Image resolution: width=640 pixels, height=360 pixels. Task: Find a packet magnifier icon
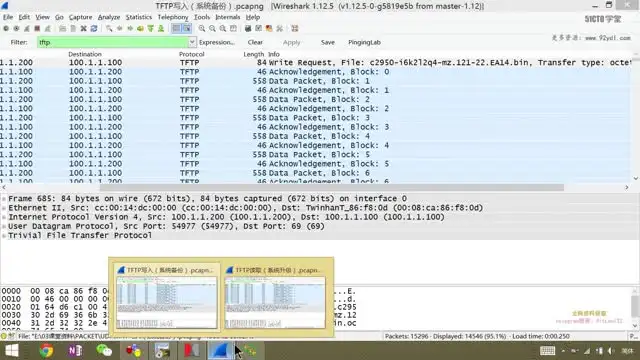pyautogui.click(x=109, y=29)
